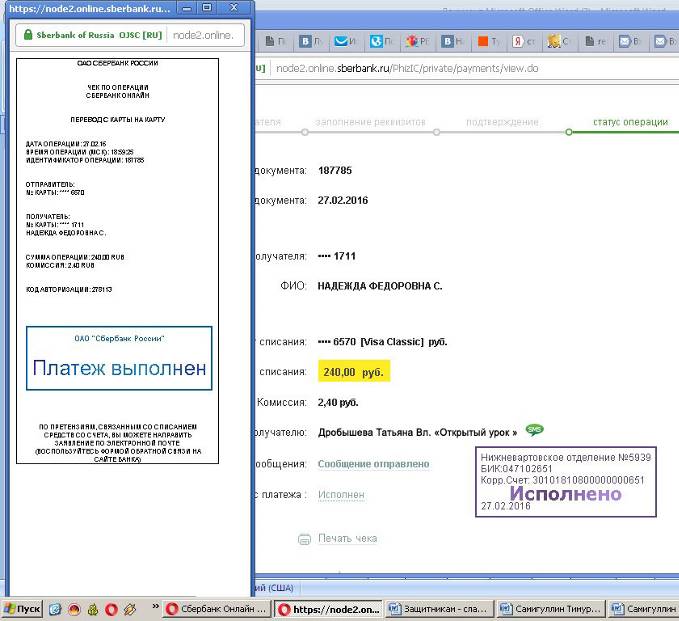
Task: Switch to Самигуллин Тимур Word document
Action: 551,609
